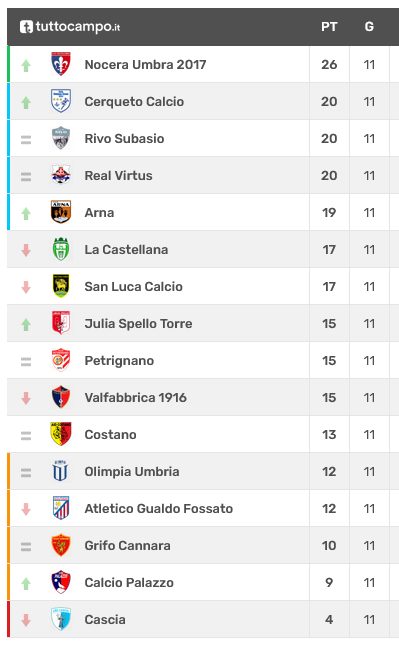Click the PT column header

329,27
